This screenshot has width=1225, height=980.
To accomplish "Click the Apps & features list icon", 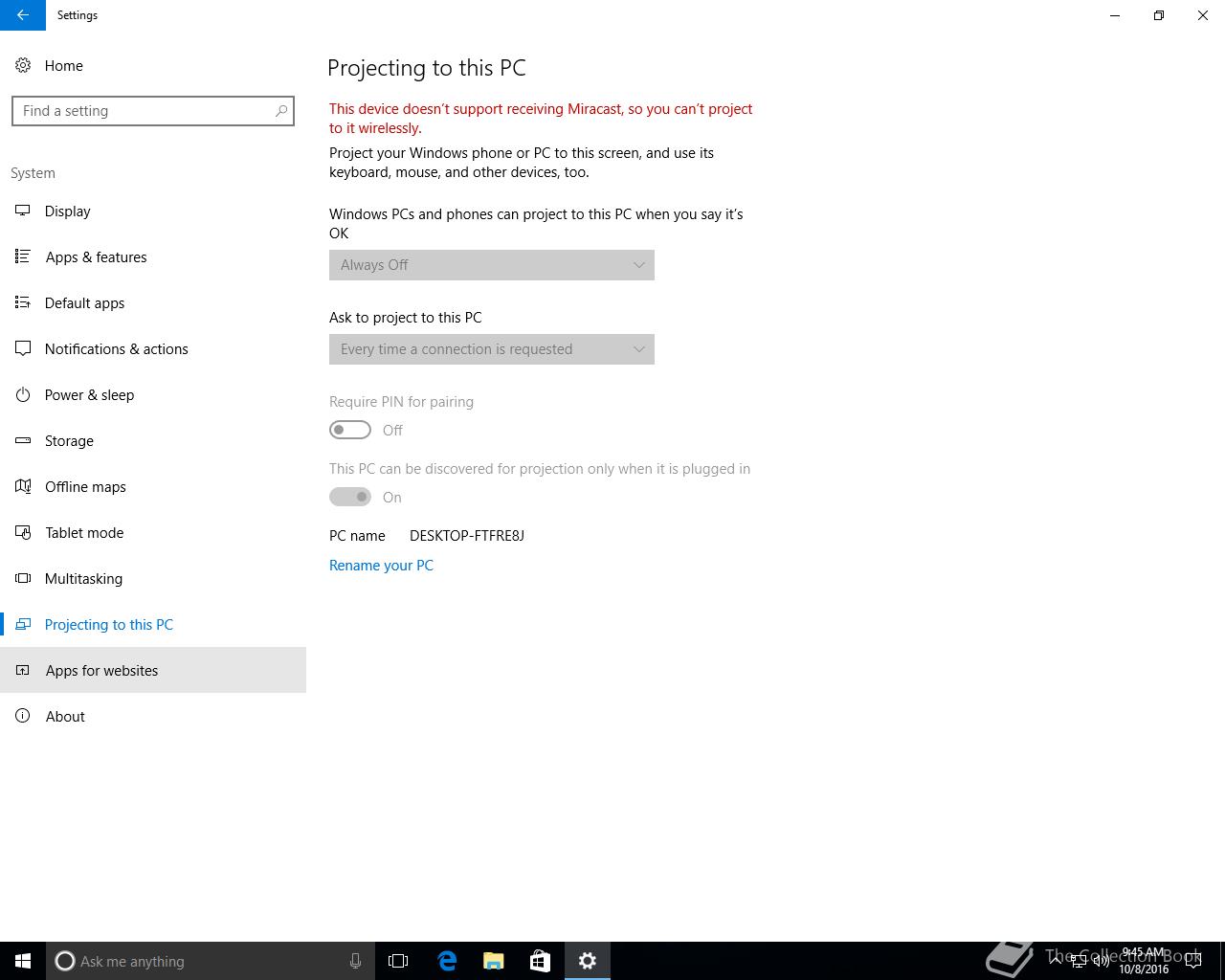I will point(23,256).
